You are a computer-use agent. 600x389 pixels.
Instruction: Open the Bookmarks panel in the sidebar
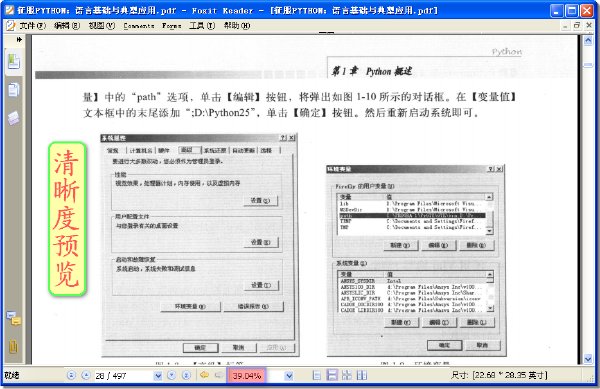tap(14, 62)
